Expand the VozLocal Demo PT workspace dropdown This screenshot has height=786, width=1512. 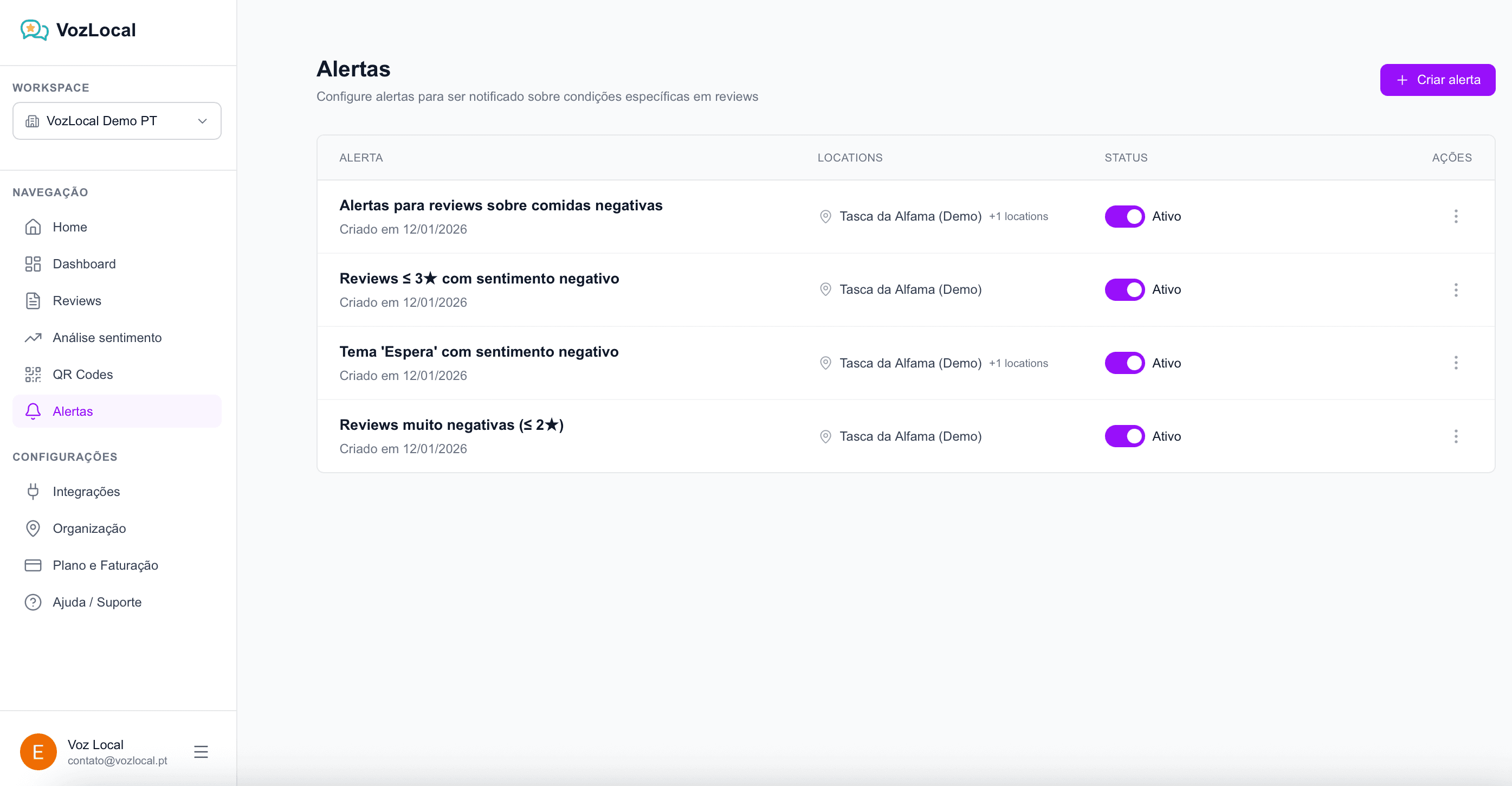click(117, 121)
